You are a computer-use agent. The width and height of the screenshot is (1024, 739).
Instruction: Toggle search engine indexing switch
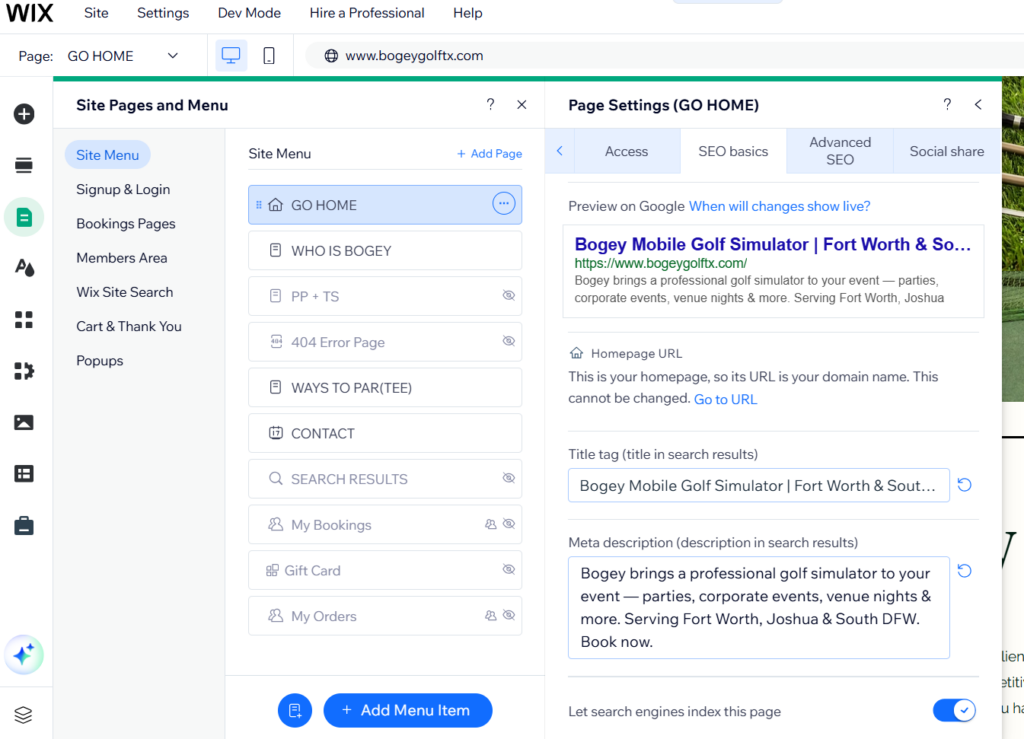point(953,710)
